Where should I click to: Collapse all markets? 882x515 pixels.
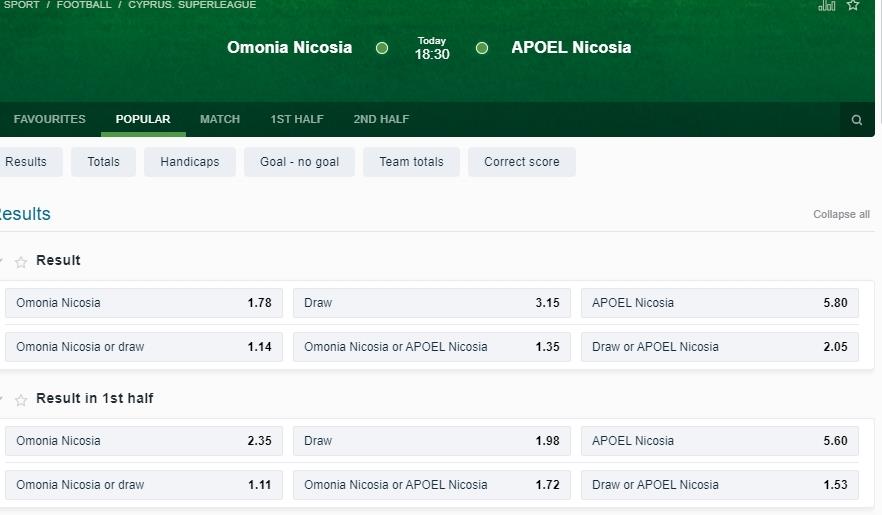(x=841, y=214)
